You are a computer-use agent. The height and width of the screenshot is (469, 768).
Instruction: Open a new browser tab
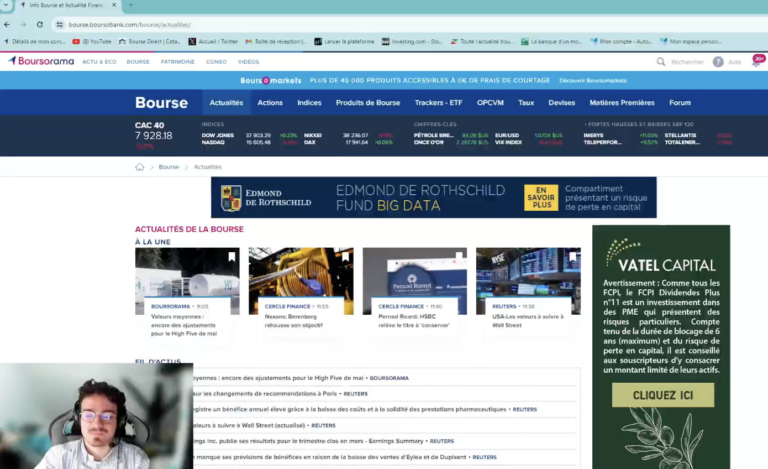coord(131,5)
